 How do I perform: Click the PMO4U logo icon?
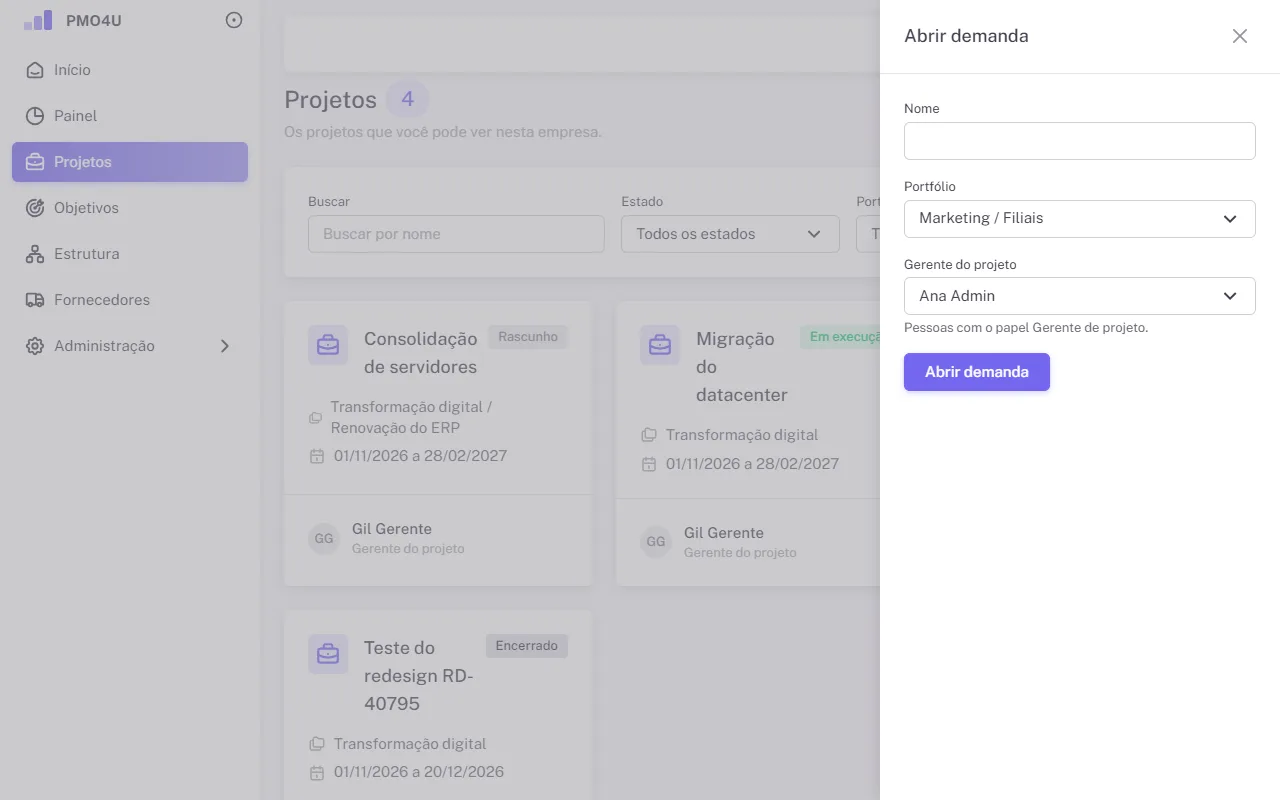pyautogui.click(x=38, y=20)
